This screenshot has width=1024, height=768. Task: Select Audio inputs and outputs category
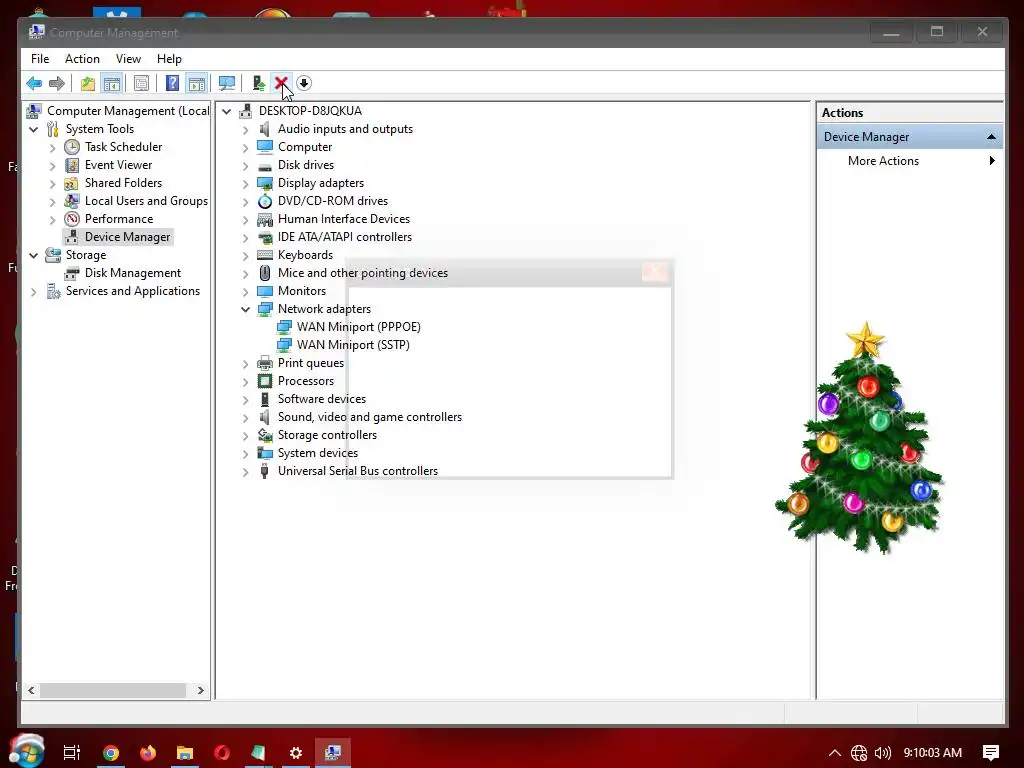(345, 129)
